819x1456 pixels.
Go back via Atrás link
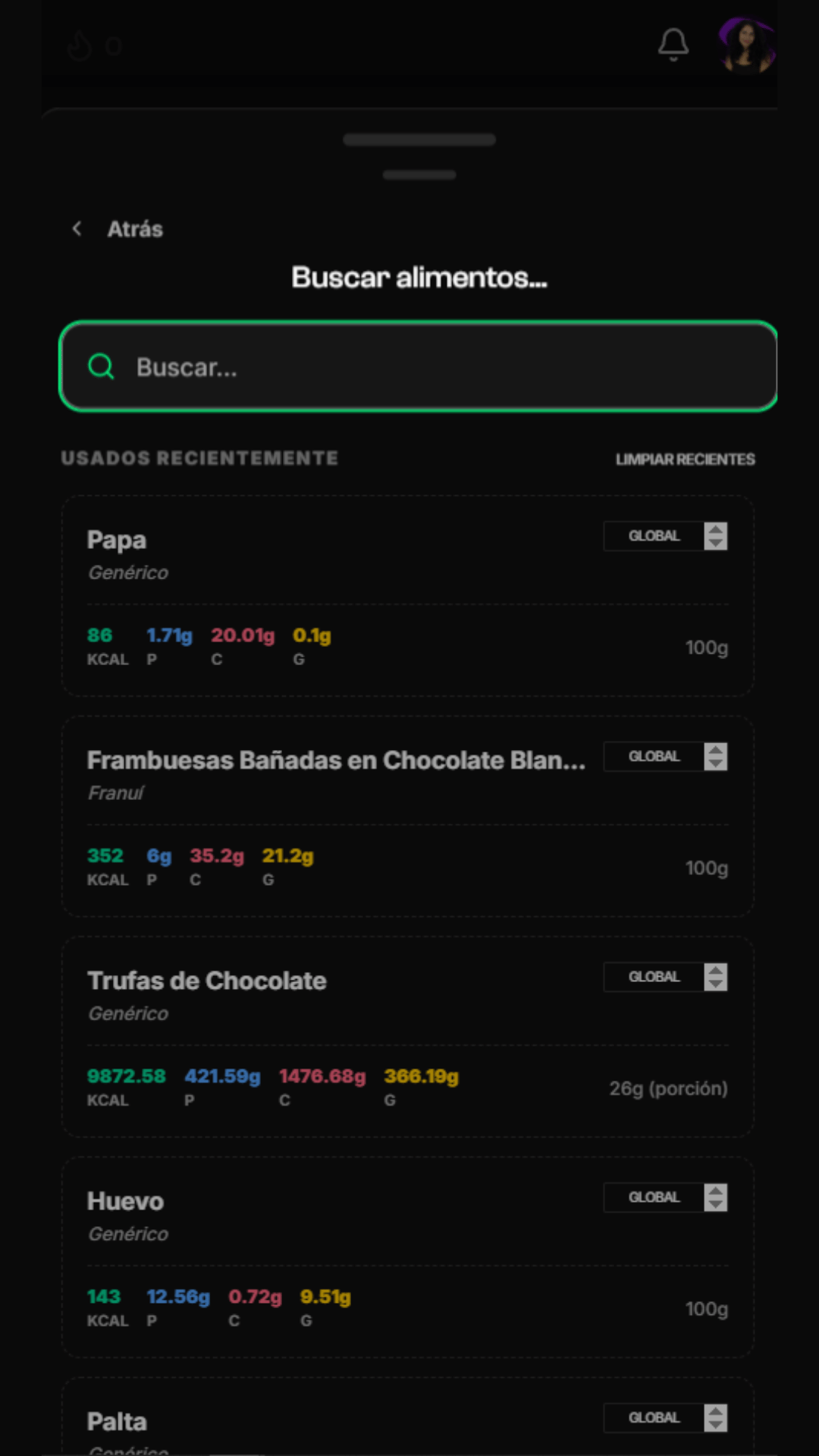(x=135, y=229)
